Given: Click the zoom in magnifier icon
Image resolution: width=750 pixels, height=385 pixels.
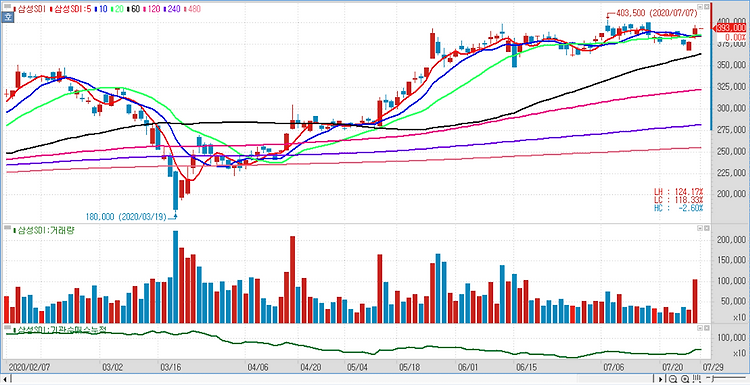Looking at the screenshot, I should pos(685,379).
